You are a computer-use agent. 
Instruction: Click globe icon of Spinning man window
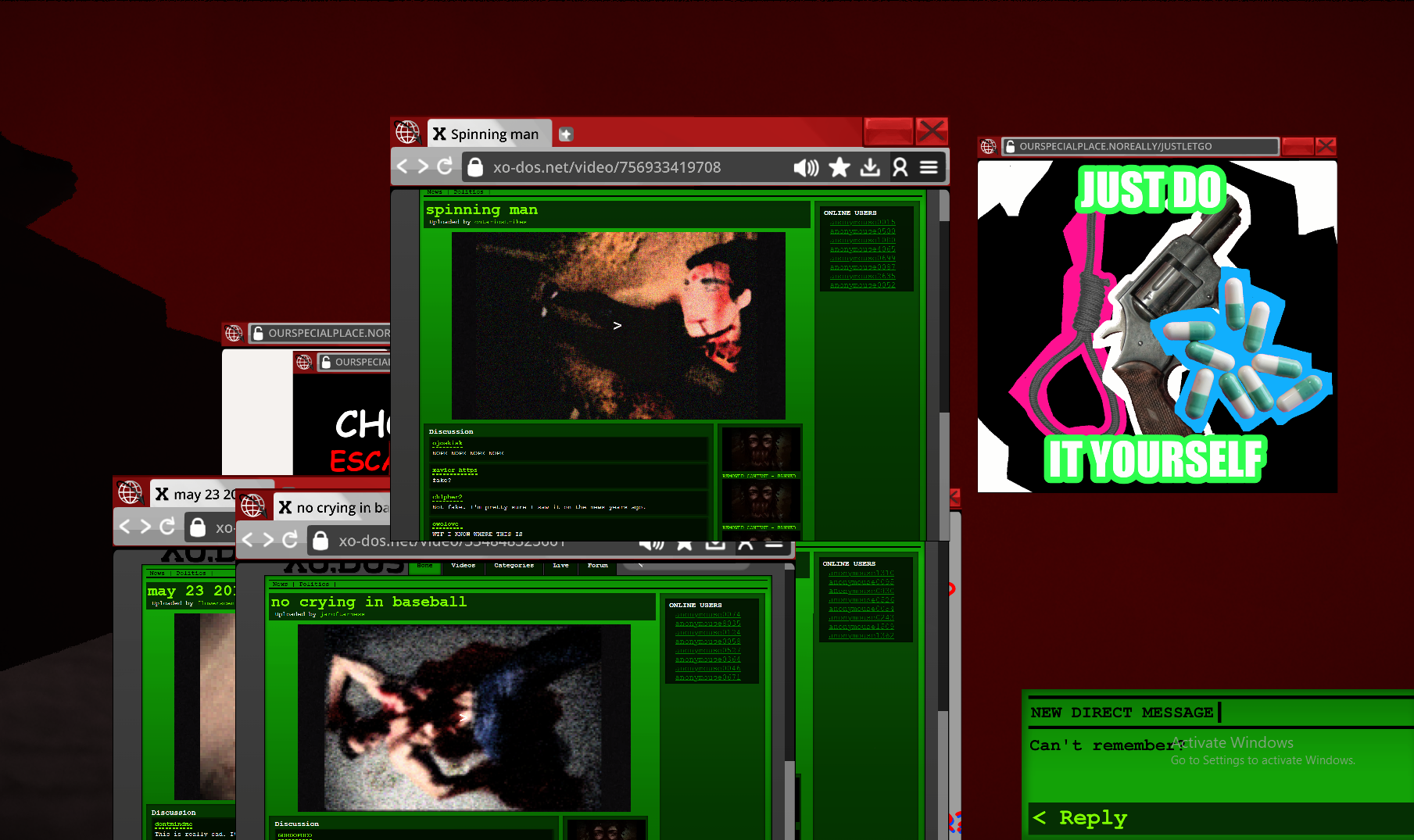(407, 133)
